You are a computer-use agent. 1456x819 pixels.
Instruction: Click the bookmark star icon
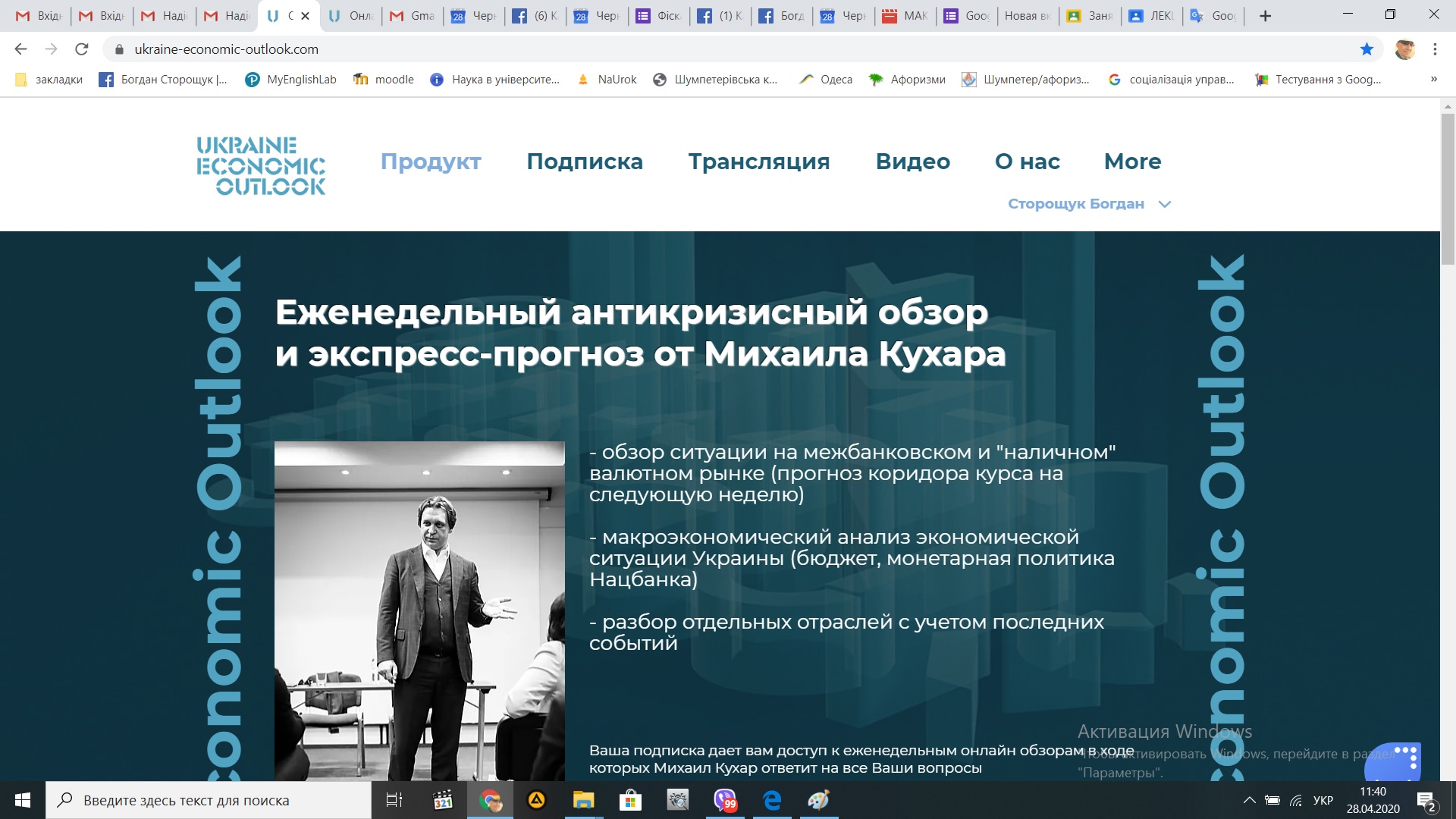tap(1367, 49)
